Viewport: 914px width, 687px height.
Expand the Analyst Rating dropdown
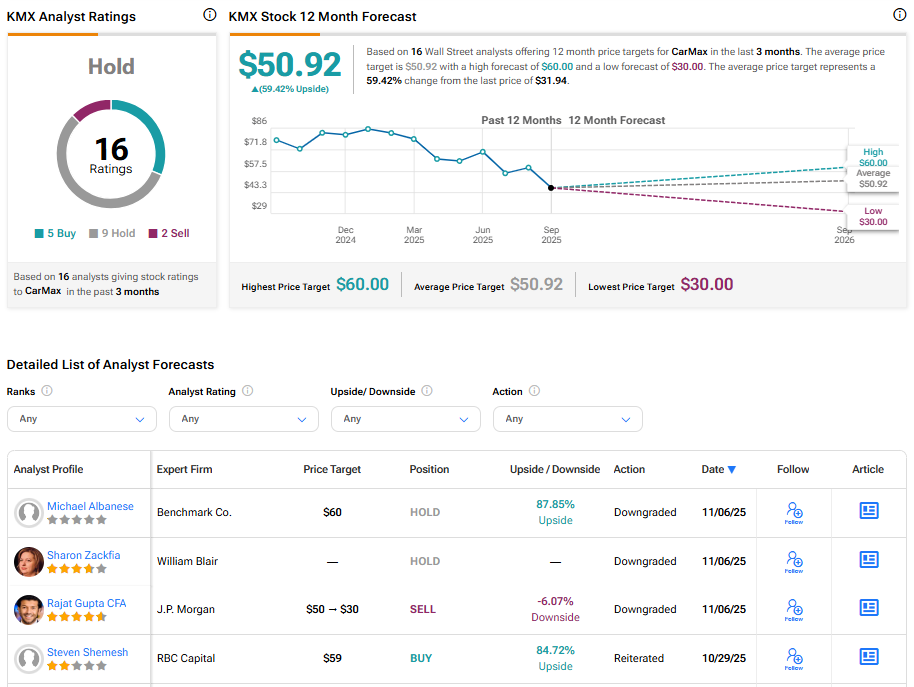coord(244,419)
